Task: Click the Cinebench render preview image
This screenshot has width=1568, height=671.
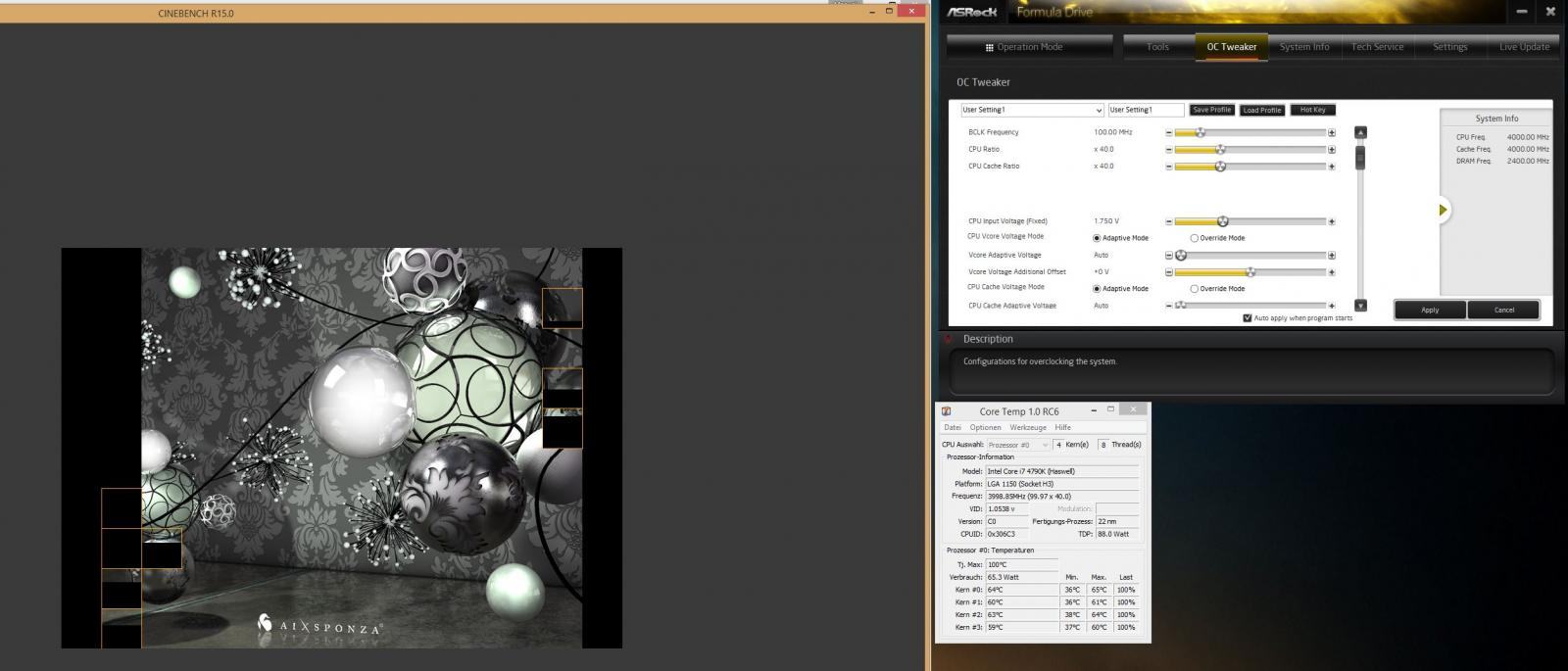Action: click(342, 448)
